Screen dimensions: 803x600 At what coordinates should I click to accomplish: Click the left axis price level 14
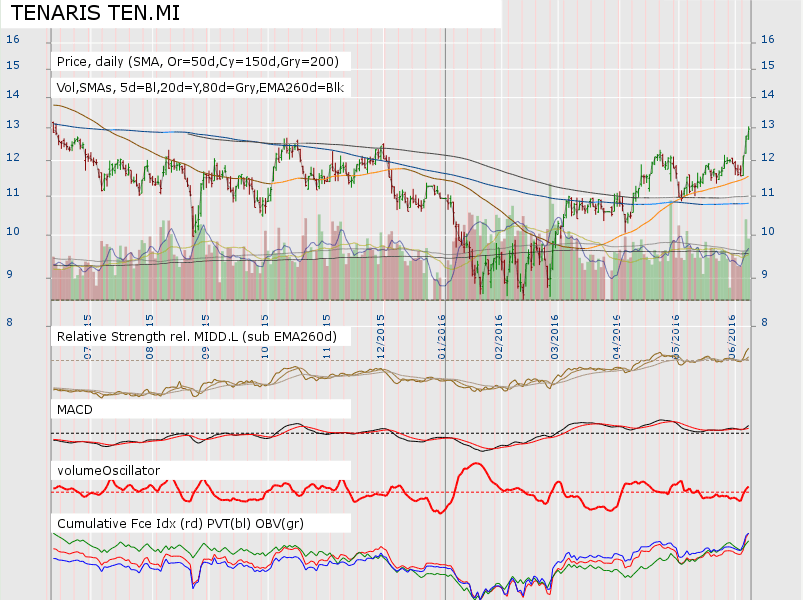13,94
